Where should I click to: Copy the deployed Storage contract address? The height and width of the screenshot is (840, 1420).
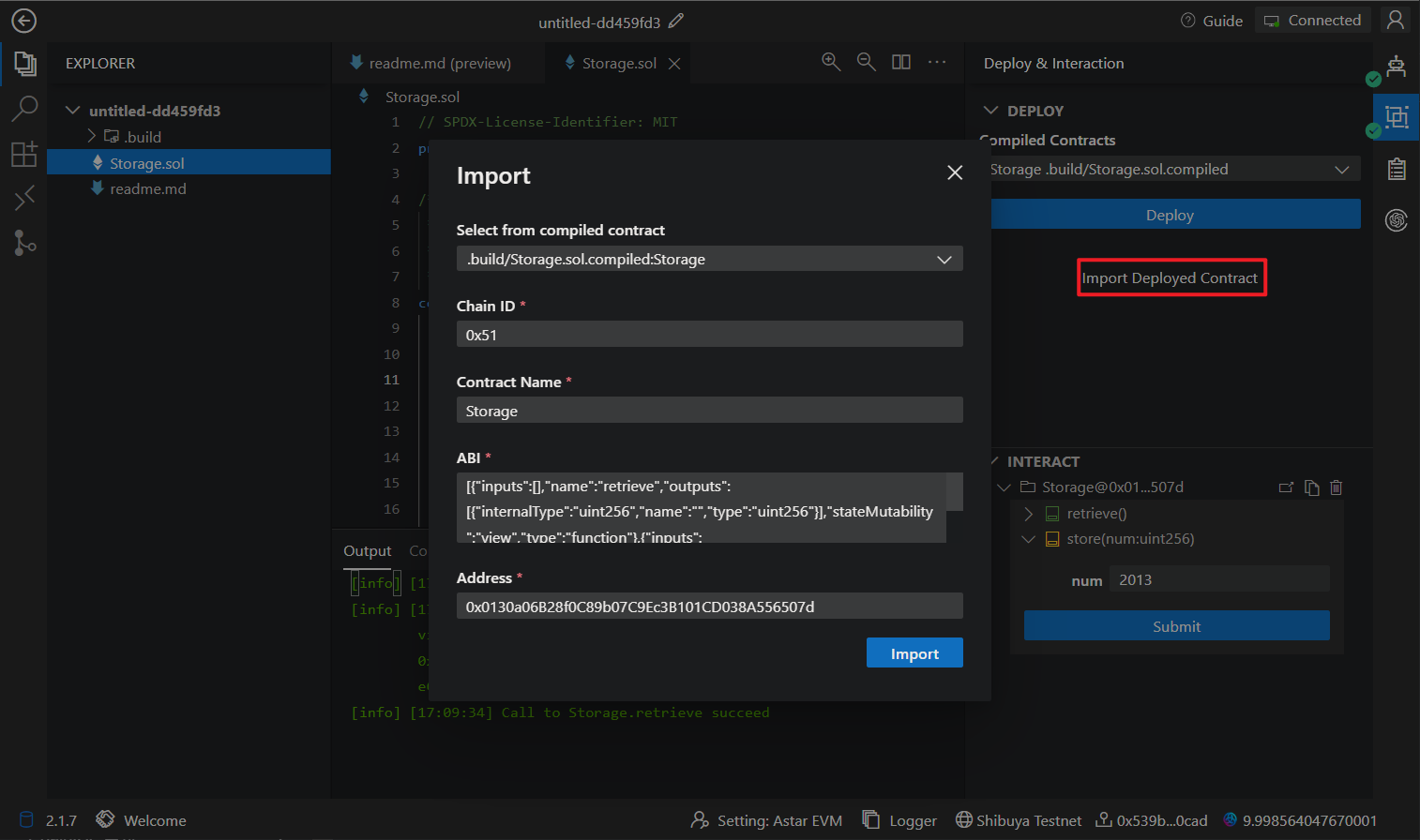[1311, 487]
